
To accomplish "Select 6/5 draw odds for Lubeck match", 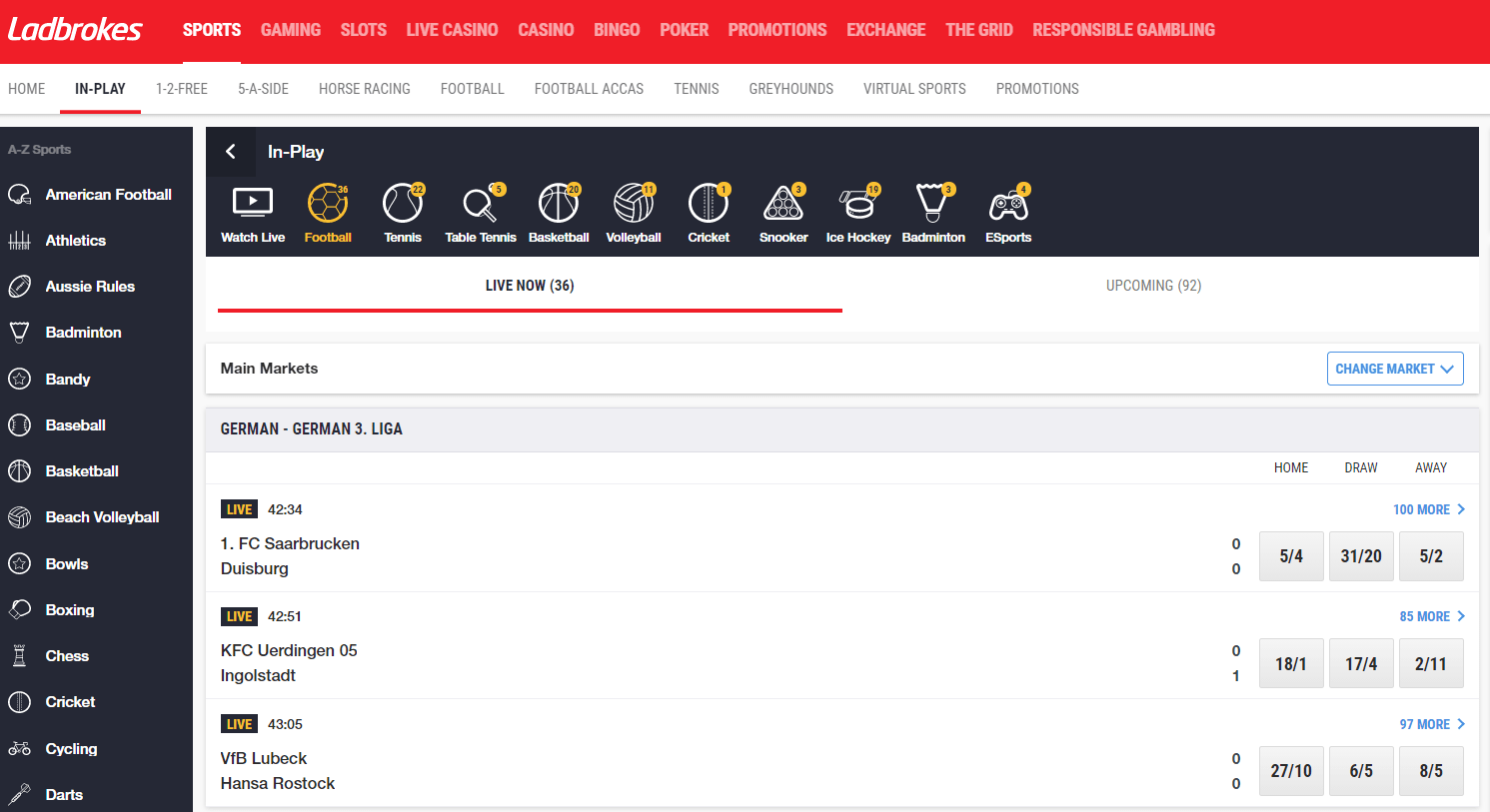I will click(x=1361, y=771).
